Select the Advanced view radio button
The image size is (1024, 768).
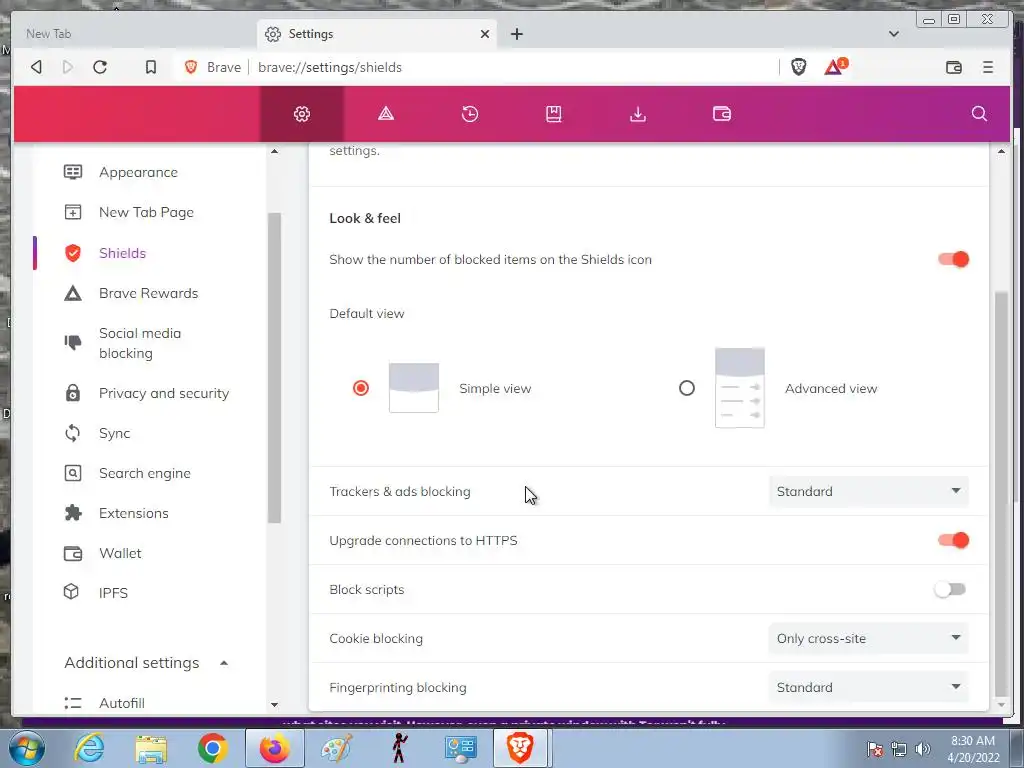686,388
